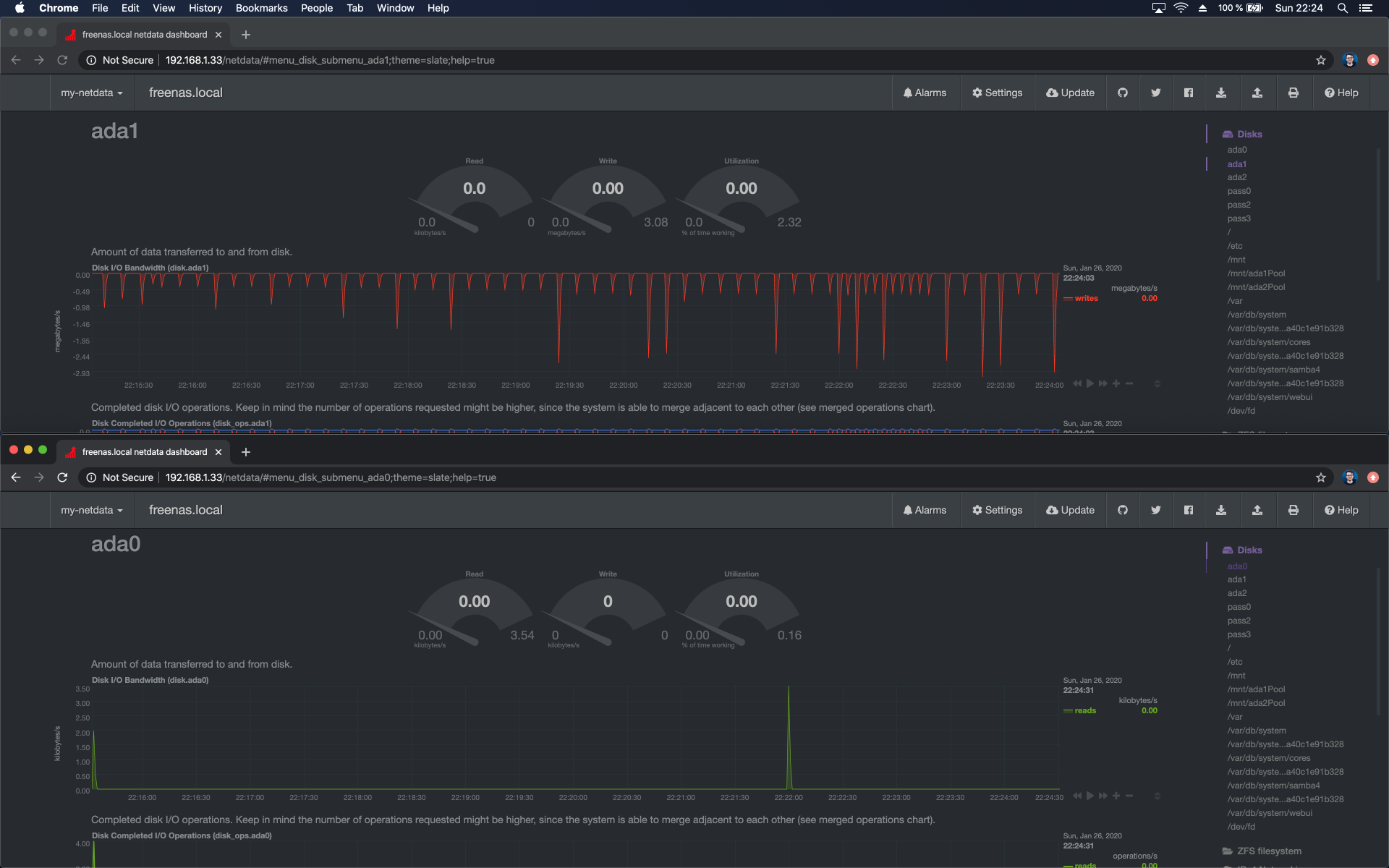The height and width of the screenshot is (868, 1389).
Task: Toggle the writes dimension in the ada1 legend
Action: click(x=1086, y=298)
